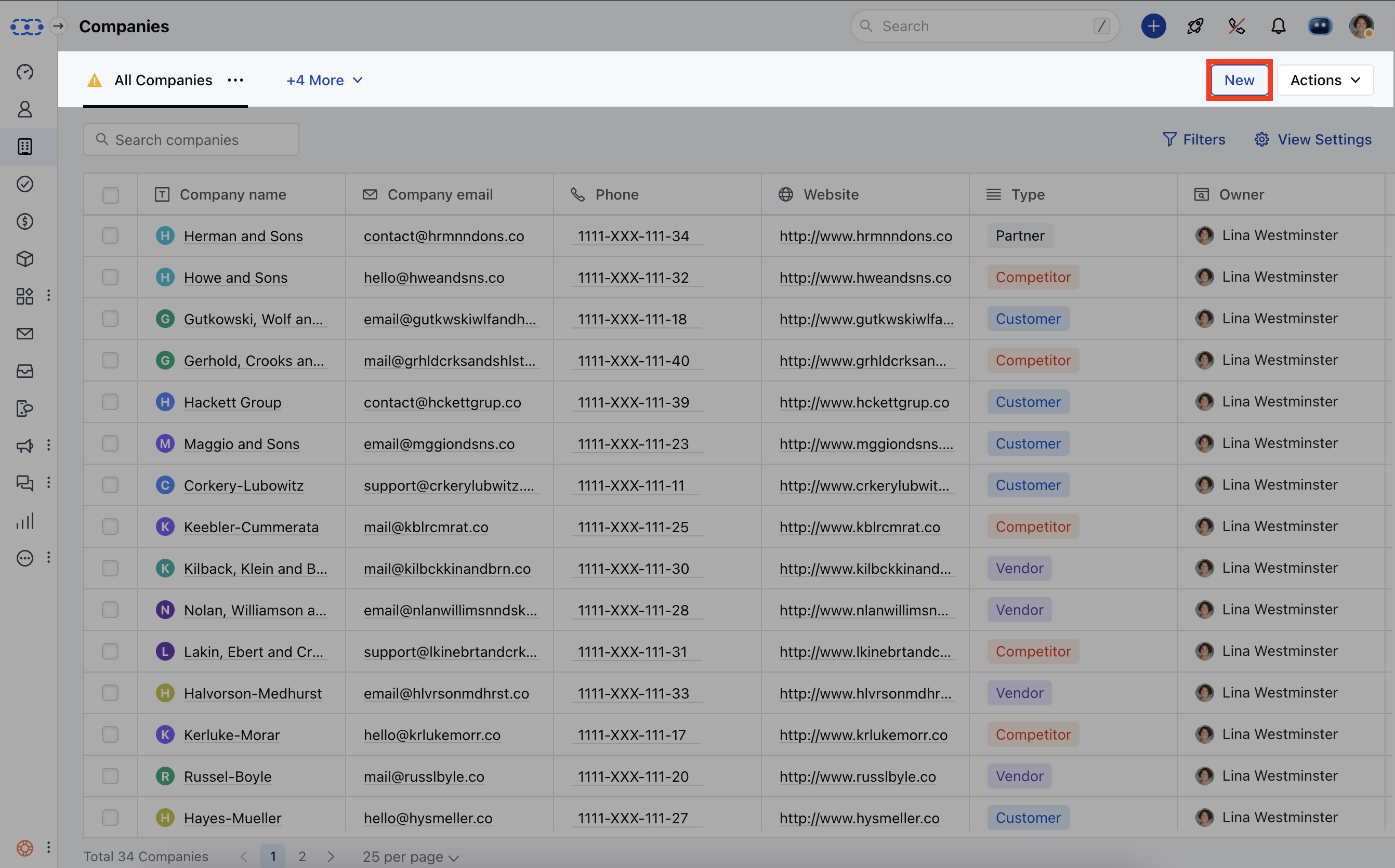Open Contacts person icon in sidebar
The height and width of the screenshot is (868, 1395).
click(x=24, y=109)
